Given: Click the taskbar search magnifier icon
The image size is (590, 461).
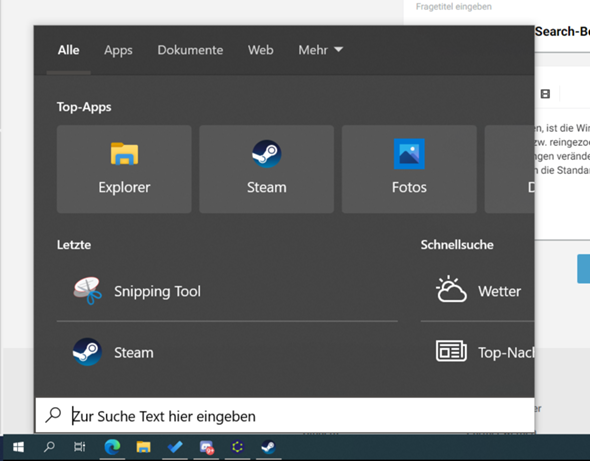Looking at the screenshot, I should tap(49, 447).
